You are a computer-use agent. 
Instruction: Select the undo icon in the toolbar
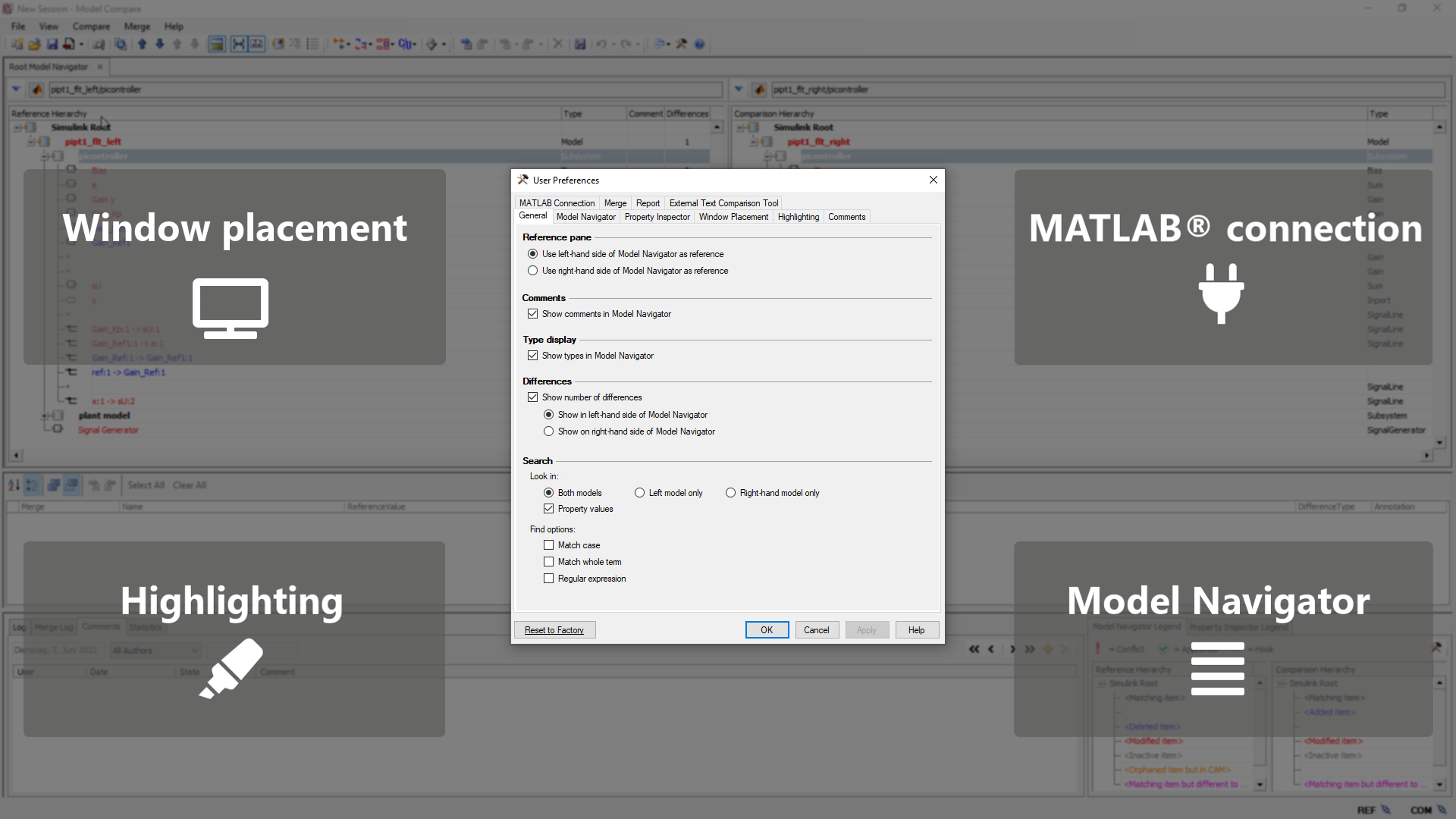coord(601,44)
